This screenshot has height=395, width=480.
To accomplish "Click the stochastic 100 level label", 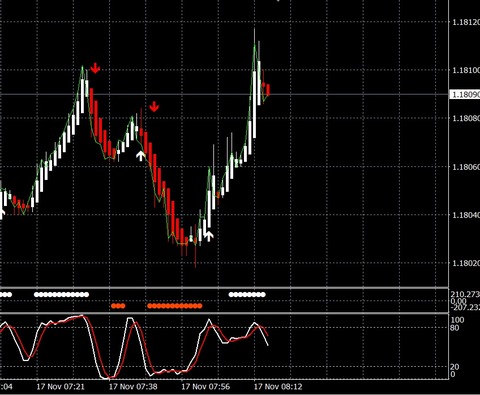I will (457, 320).
